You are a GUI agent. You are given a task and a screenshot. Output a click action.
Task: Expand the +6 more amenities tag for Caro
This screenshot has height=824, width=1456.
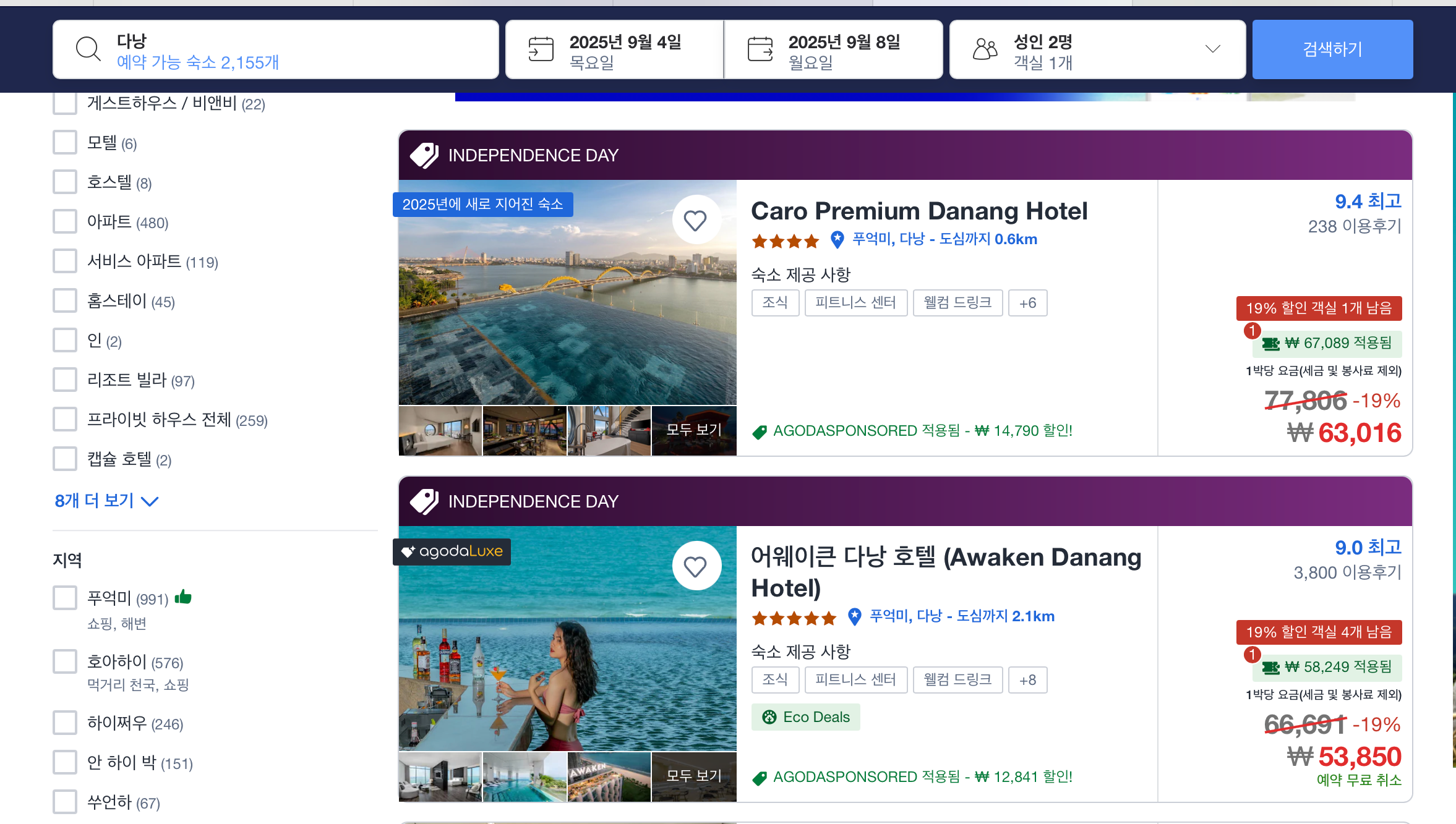tap(1027, 303)
